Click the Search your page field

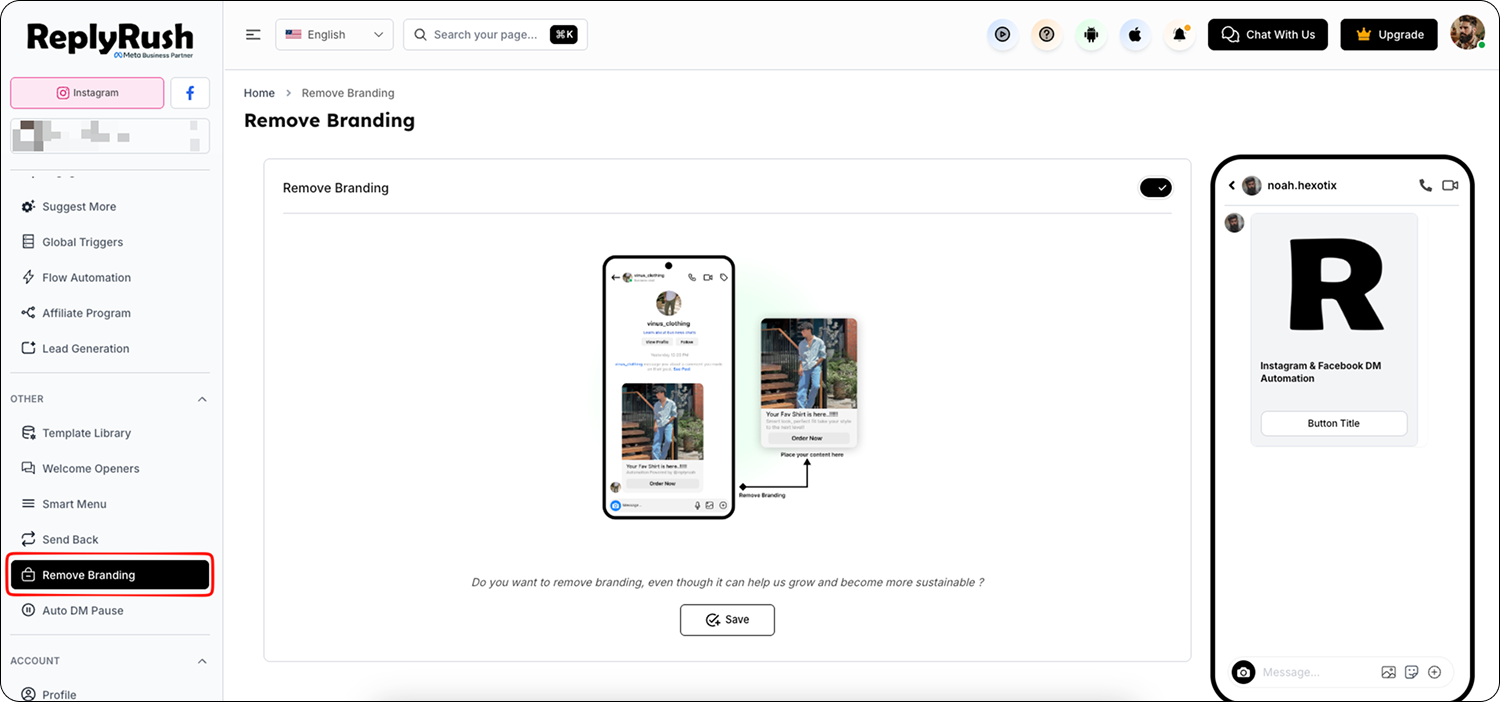(495, 34)
